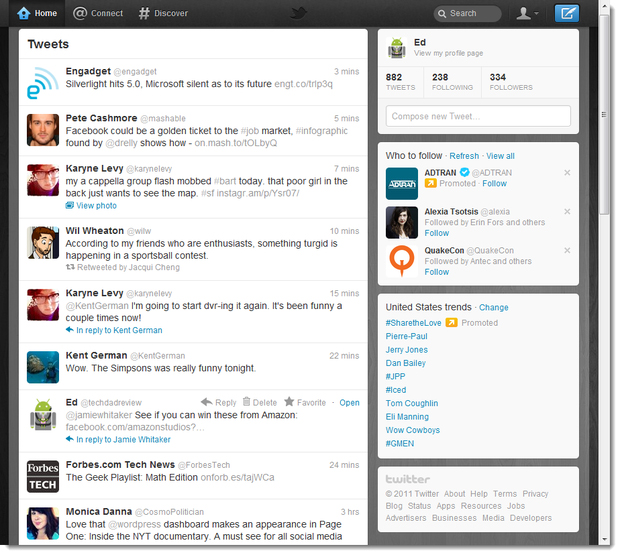Click ADTRAN's verified badge icon
Screen dimensions: 620x555
click(464, 172)
